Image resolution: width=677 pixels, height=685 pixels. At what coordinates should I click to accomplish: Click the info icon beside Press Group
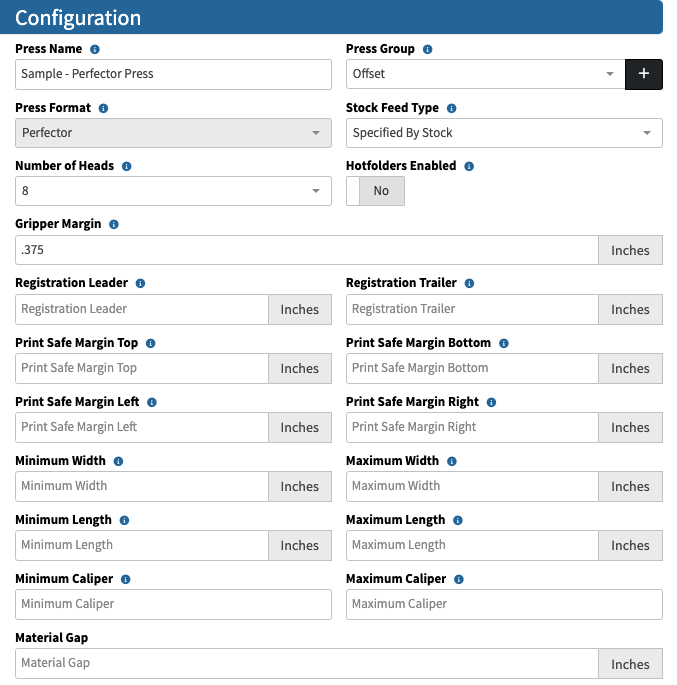[428, 49]
